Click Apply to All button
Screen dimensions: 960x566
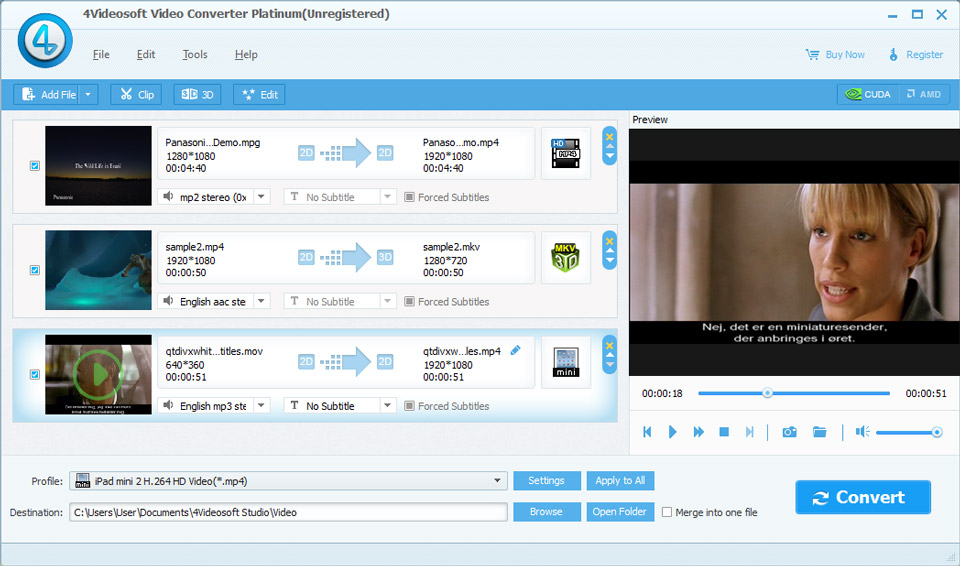coord(620,481)
